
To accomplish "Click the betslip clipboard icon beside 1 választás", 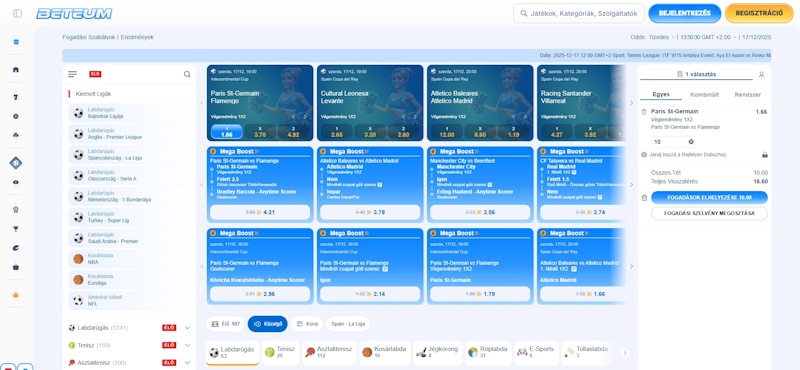I will click(680, 75).
